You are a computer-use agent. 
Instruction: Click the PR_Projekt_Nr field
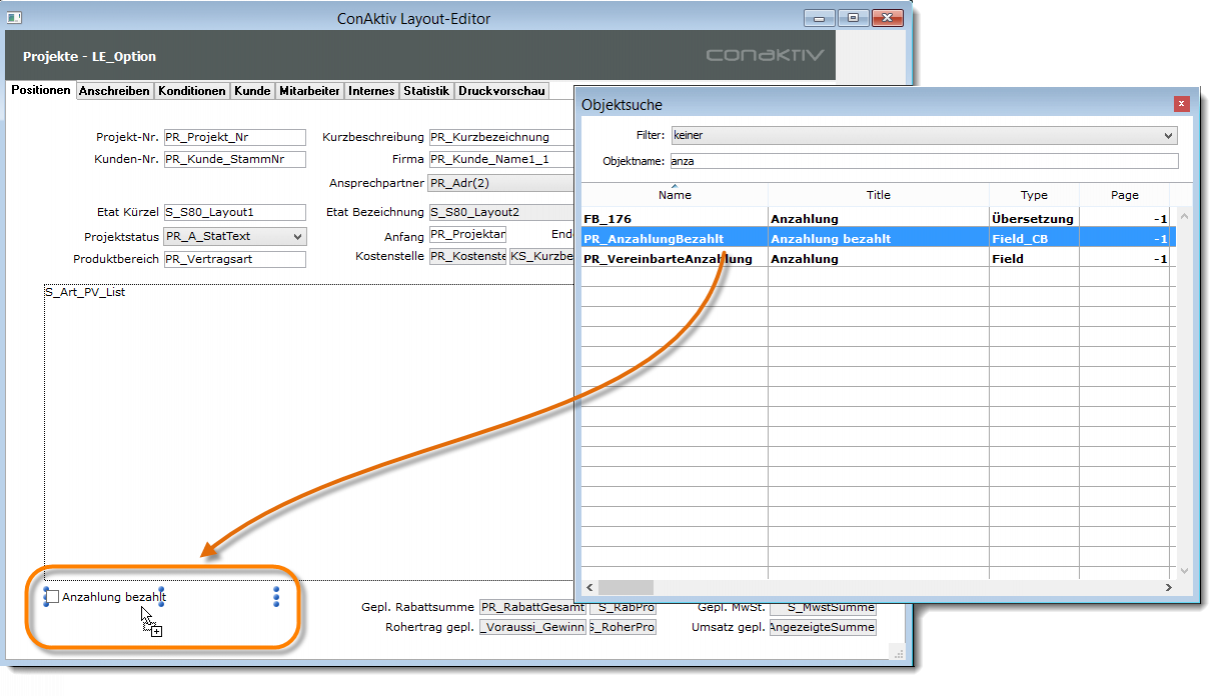(234, 137)
